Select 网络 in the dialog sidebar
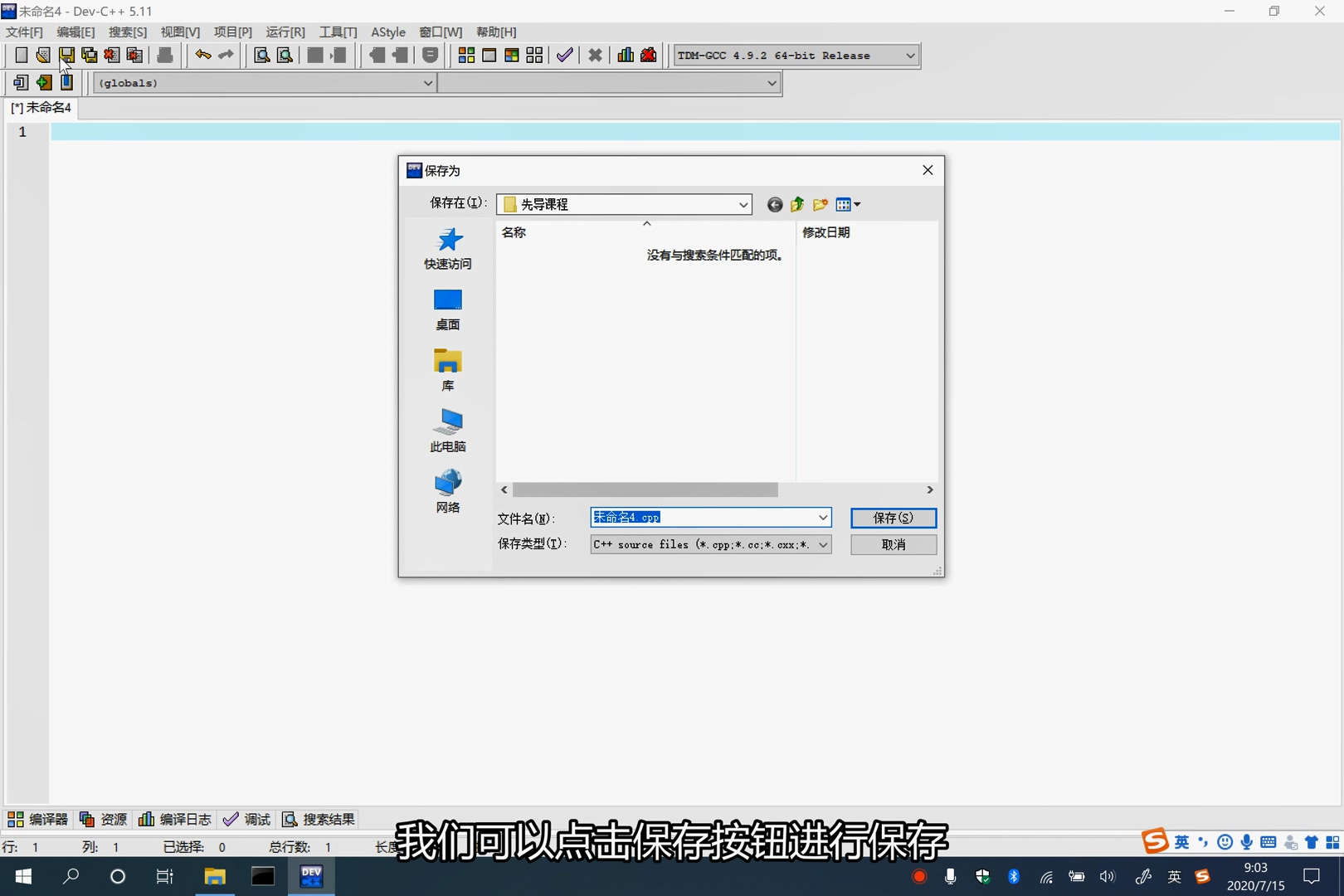Image resolution: width=1344 pixels, height=896 pixels. click(x=448, y=492)
